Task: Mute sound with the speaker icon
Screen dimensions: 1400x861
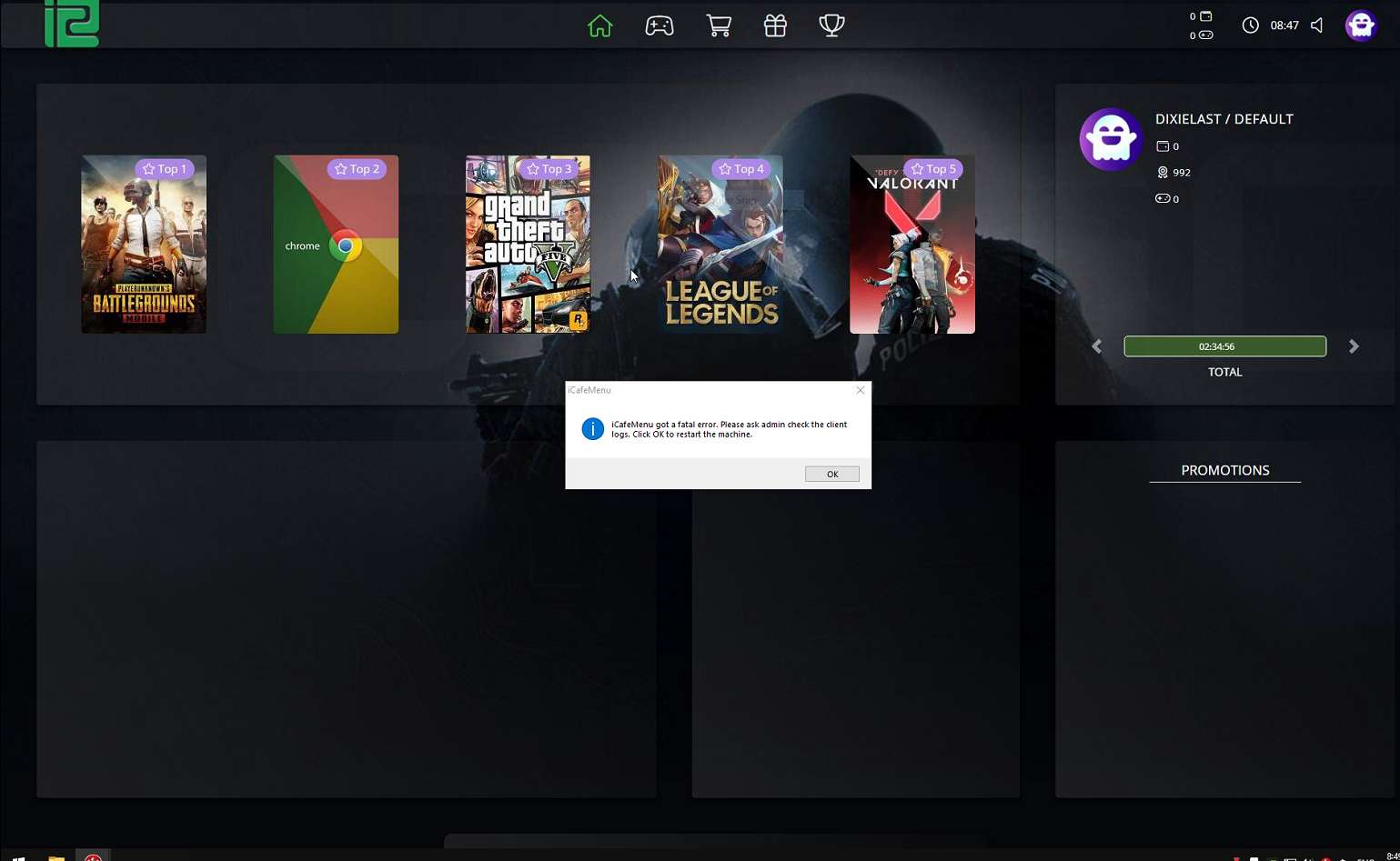Action: (1317, 25)
